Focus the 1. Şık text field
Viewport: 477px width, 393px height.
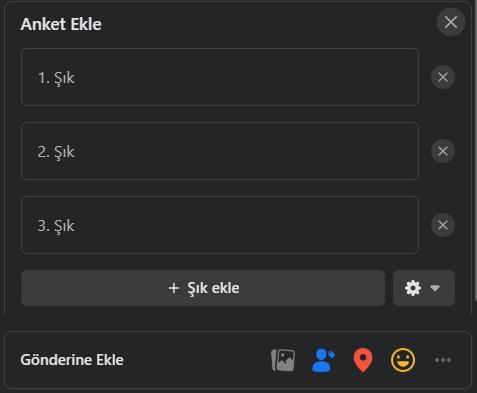pyautogui.click(x=220, y=77)
